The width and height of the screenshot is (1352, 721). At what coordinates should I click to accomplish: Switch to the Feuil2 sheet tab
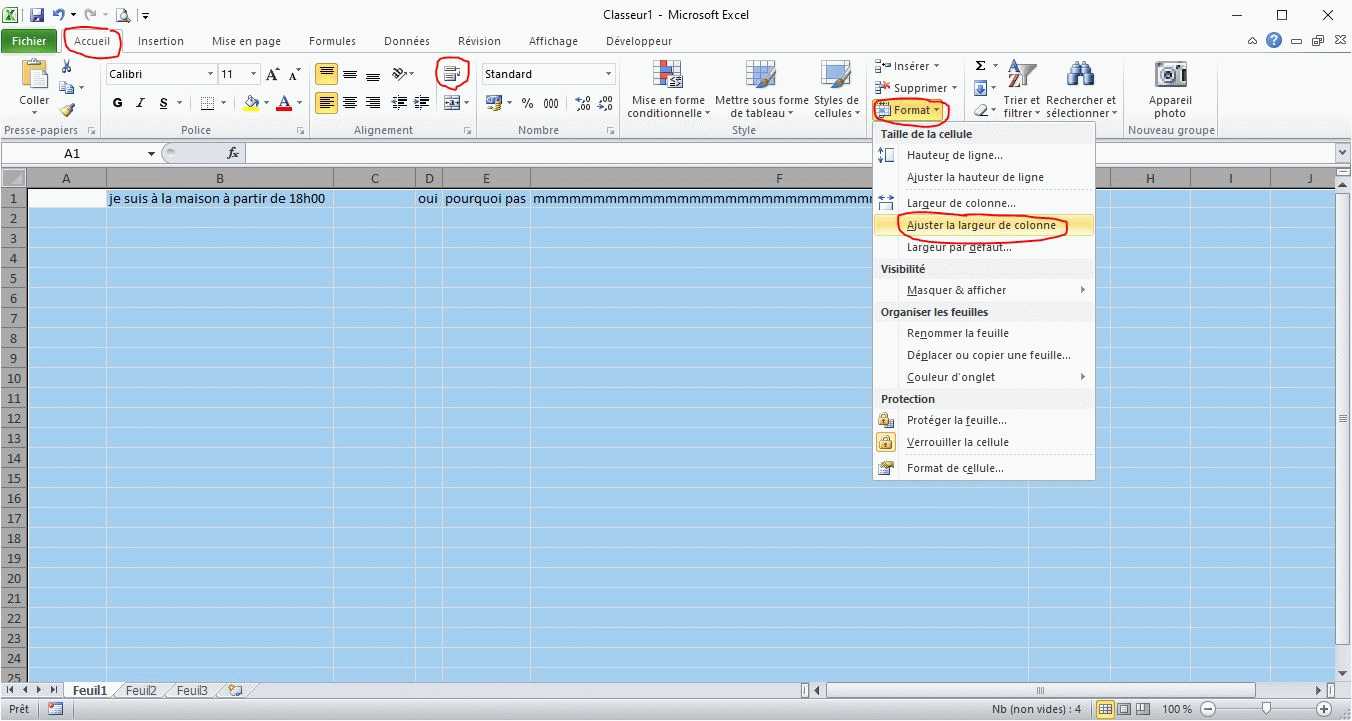coord(141,690)
